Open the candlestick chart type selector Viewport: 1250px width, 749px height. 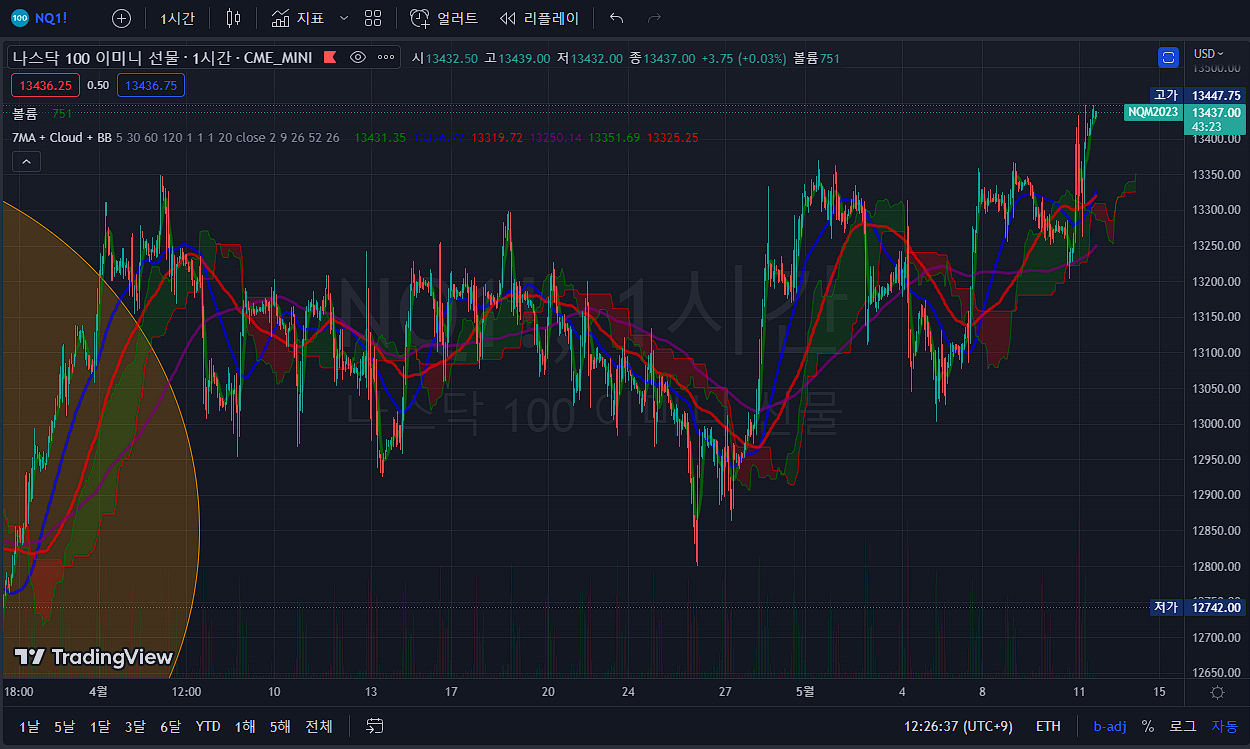233,18
